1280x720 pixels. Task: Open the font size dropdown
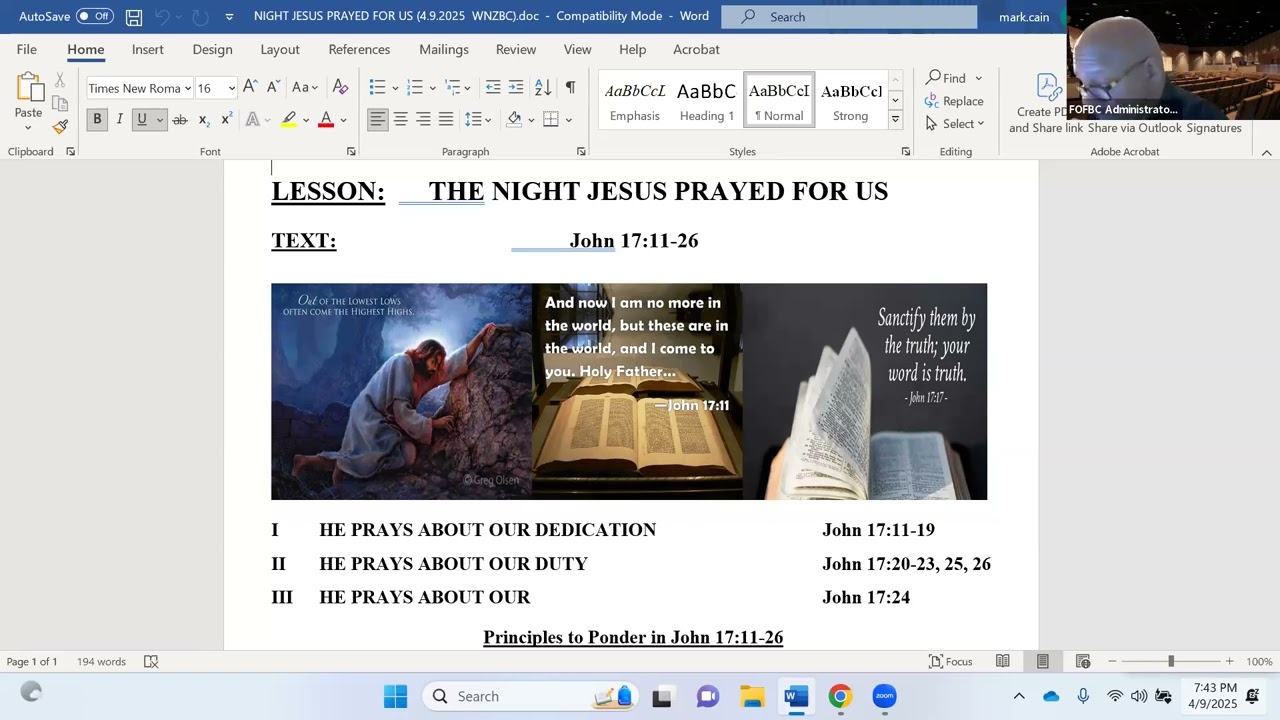(x=231, y=88)
